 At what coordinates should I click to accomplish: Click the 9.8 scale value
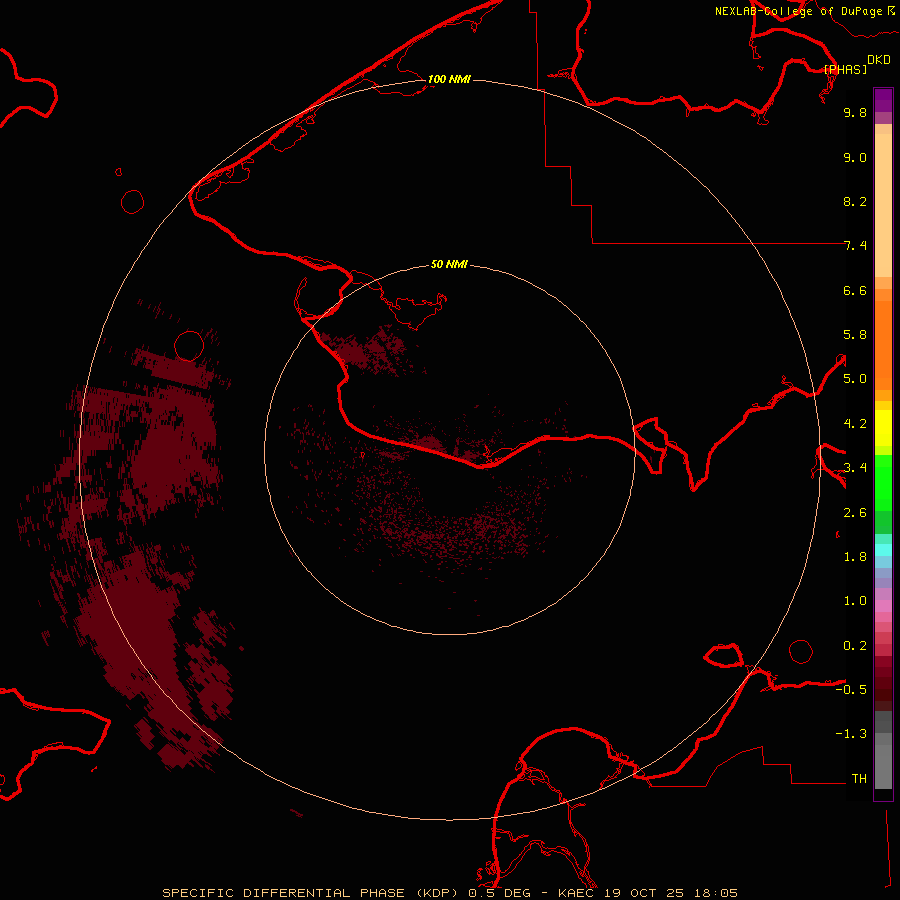pyautogui.click(x=855, y=112)
